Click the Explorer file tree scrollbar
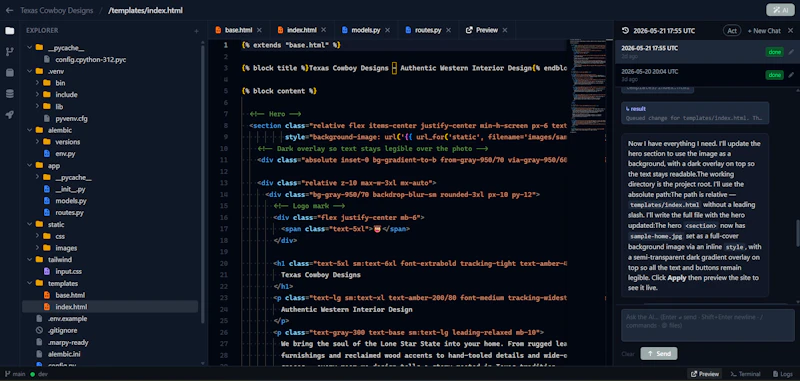 pos(203,184)
